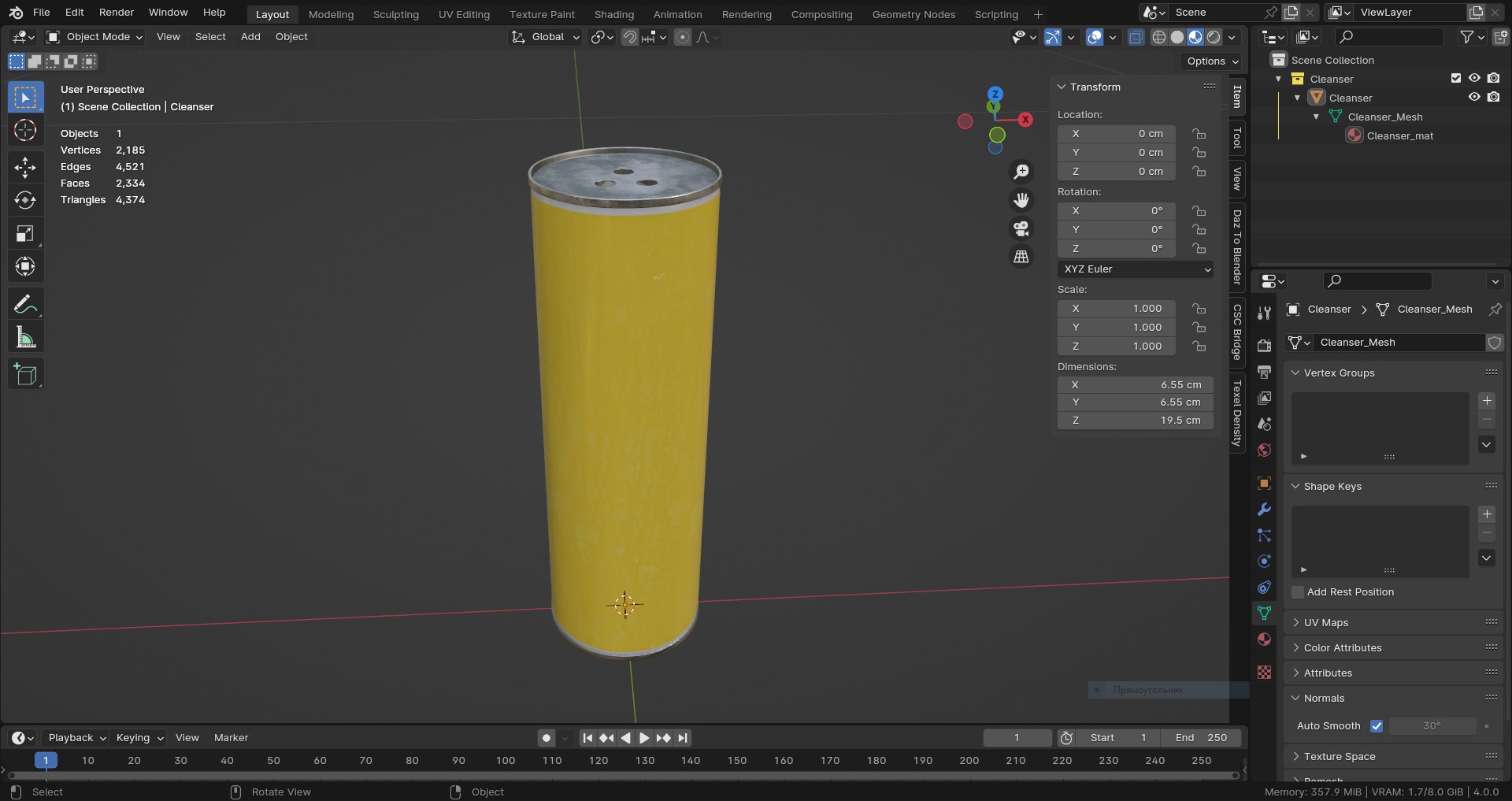Image resolution: width=1512 pixels, height=801 pixels.
Task: Switch to the Shading workspace tab
Action: click(x=614, y=14)
